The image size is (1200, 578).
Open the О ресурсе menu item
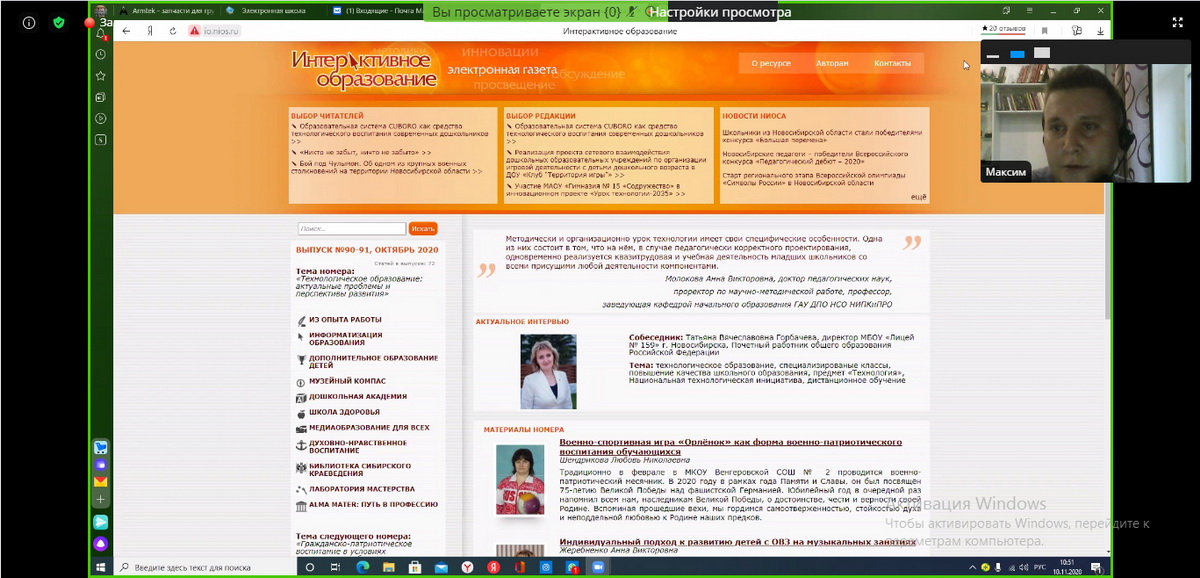(770, 63)
